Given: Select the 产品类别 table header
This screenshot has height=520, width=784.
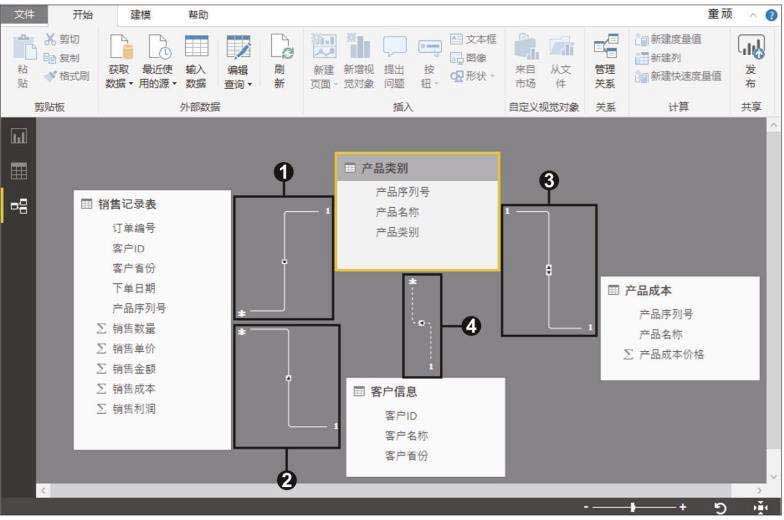Looking at the screenshot, I should [x=418, y=168].
